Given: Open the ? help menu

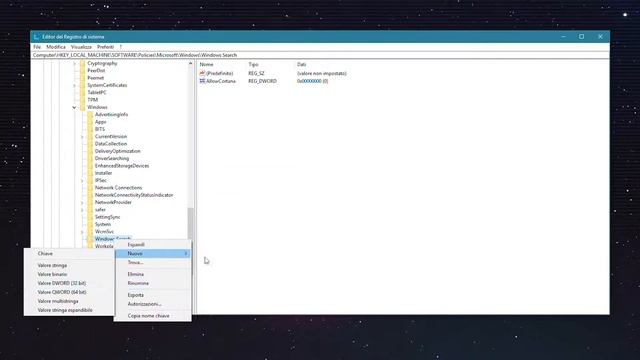Looking at the screenshot, I should (x=120, y=47).
